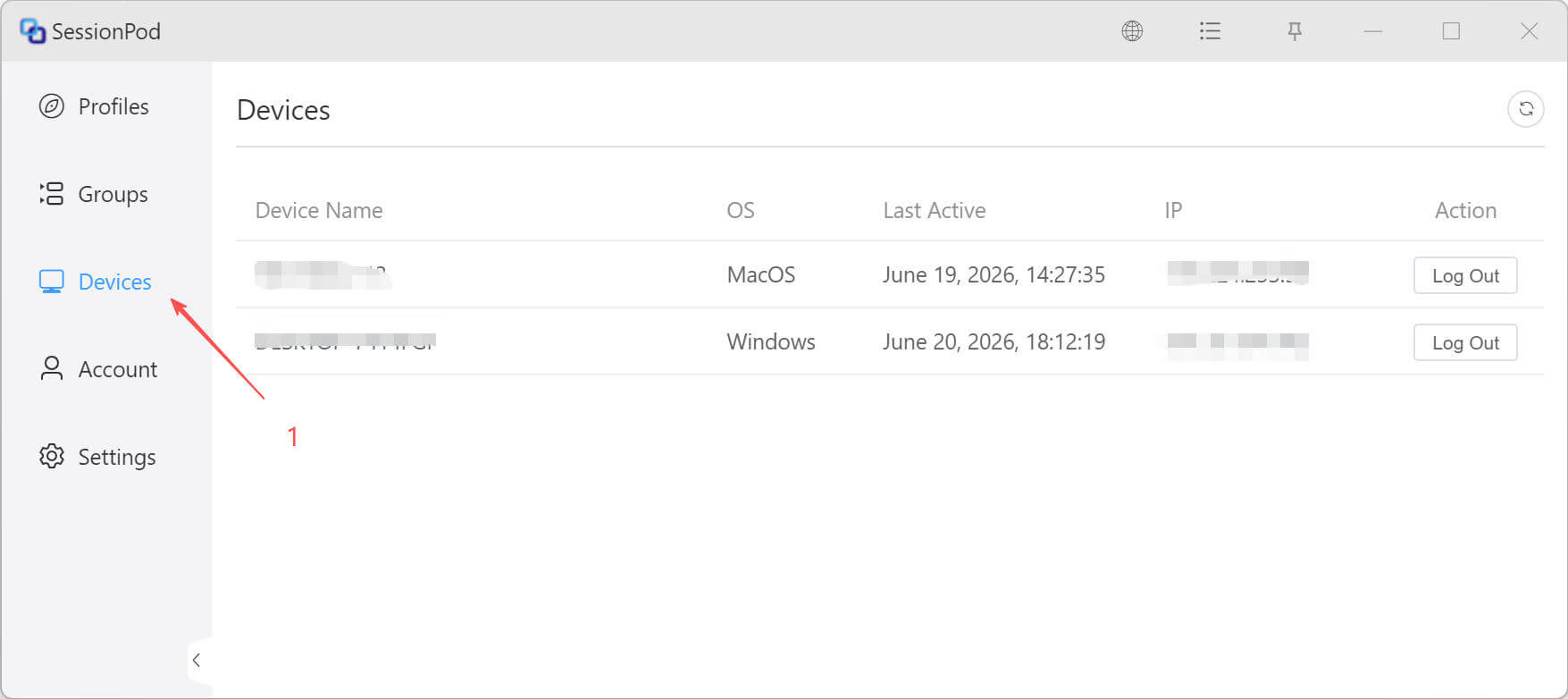Click the SessionPod logo icon
This screenshot has height=699, width=1568.
(x=32, y=31)
